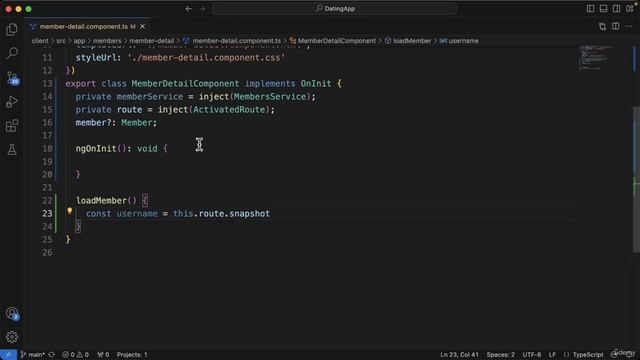Click the 'src' breadcrumb segment
The image size is (640, 360).
pyautogui.click(x=61, y=41)
